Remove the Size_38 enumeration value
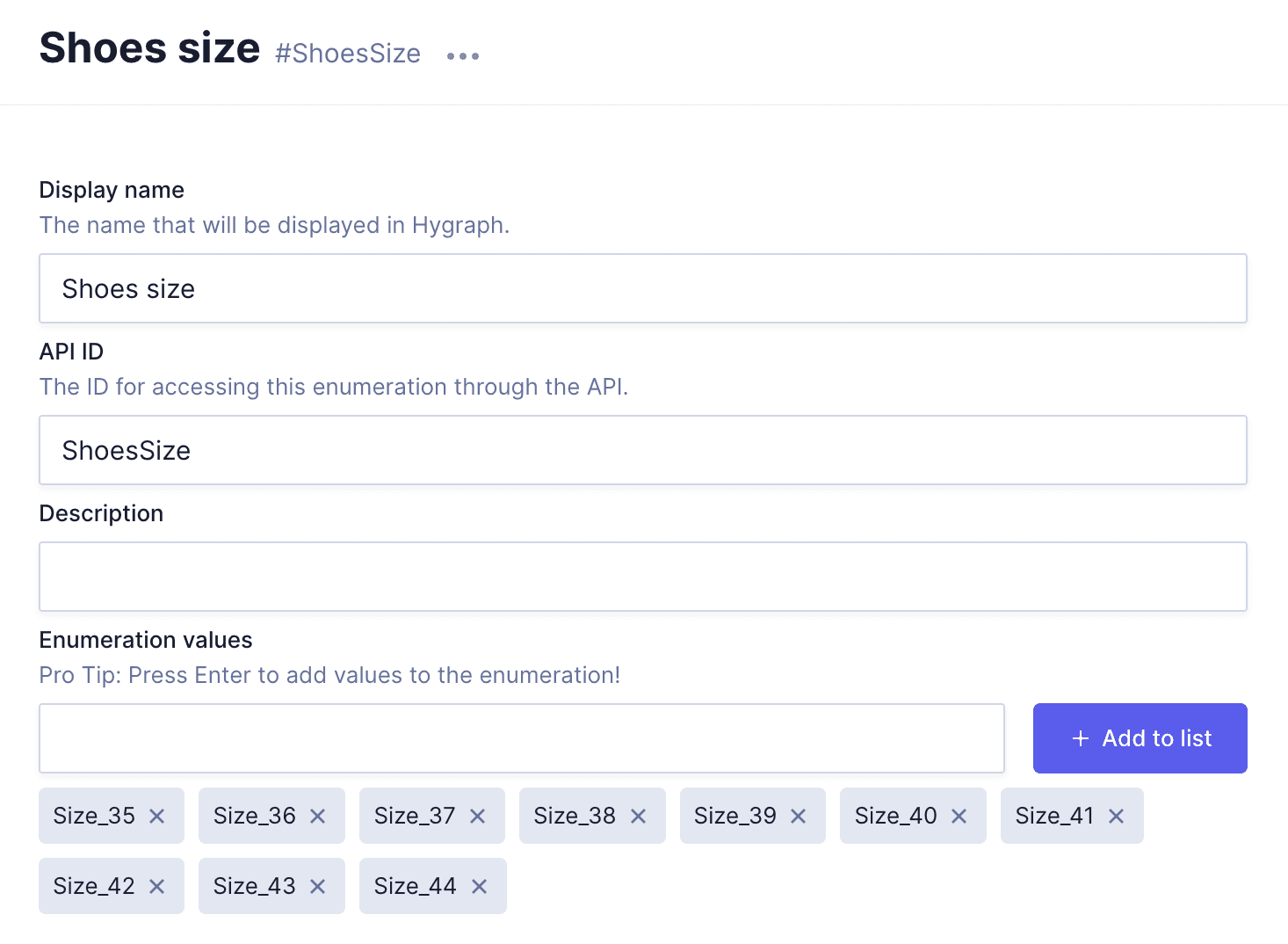Viewport: 1288px width, 944px height. 639,816
